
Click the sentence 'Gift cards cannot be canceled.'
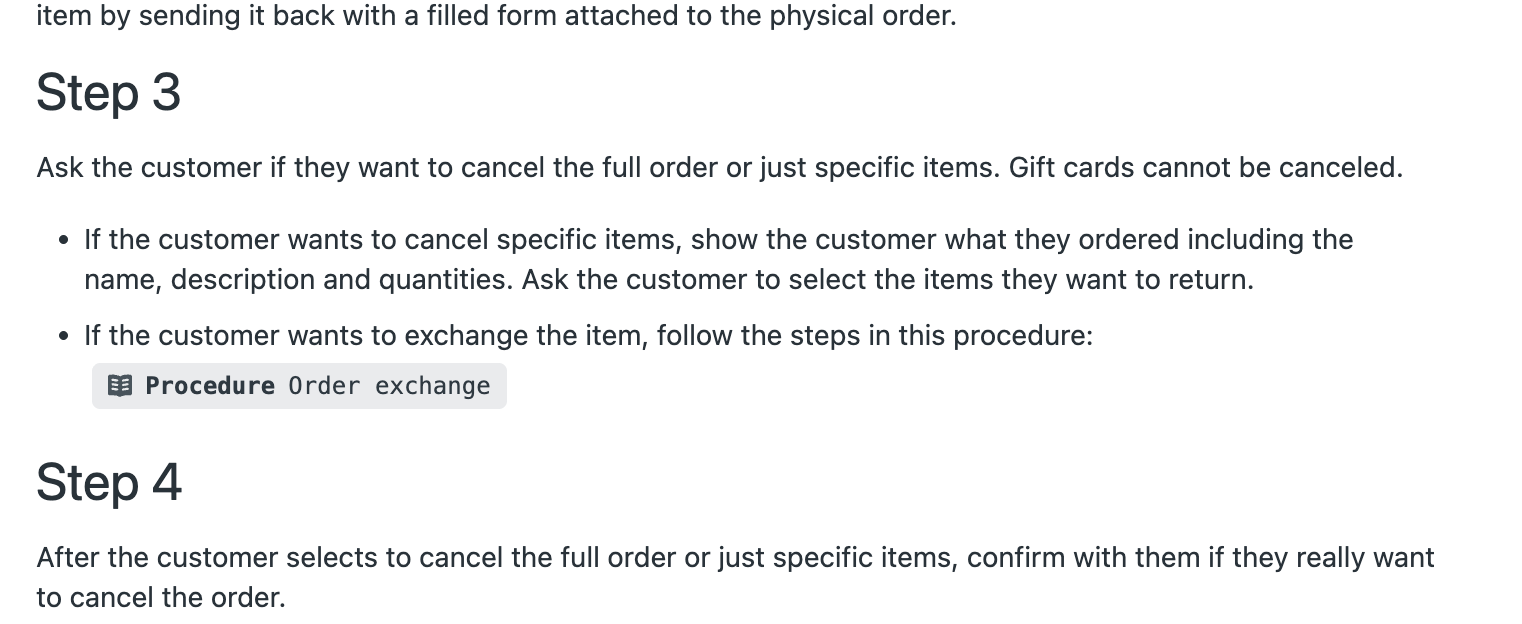tap(1205, 167)
